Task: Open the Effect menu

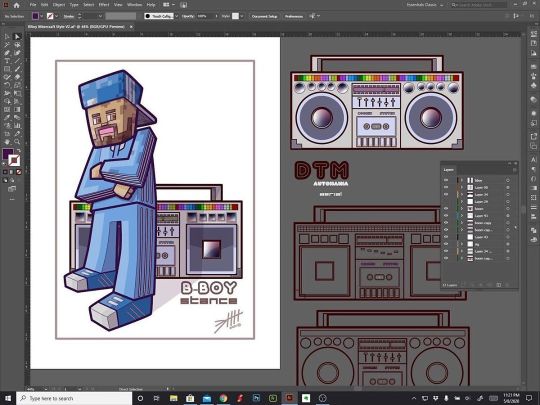Action: (104, 5)
